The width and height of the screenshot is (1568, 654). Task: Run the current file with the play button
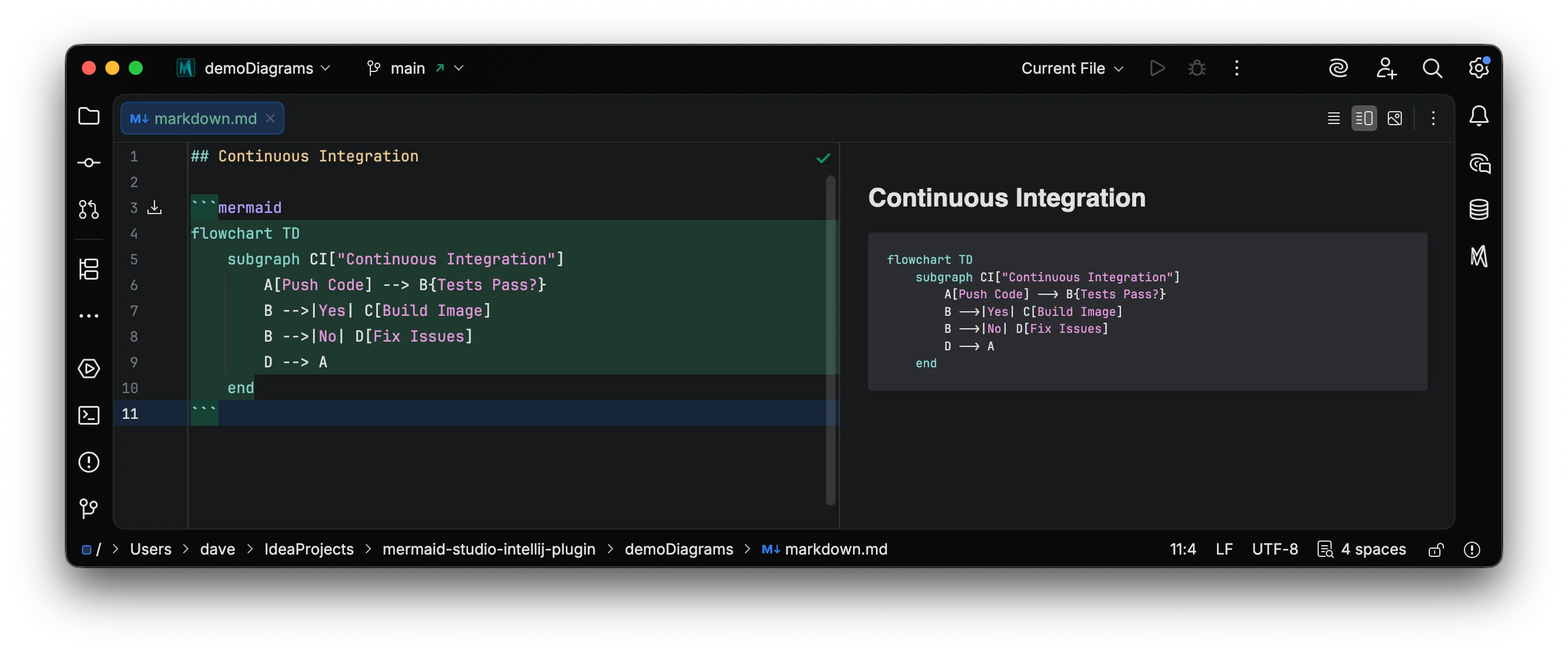tap(1157, 67)
